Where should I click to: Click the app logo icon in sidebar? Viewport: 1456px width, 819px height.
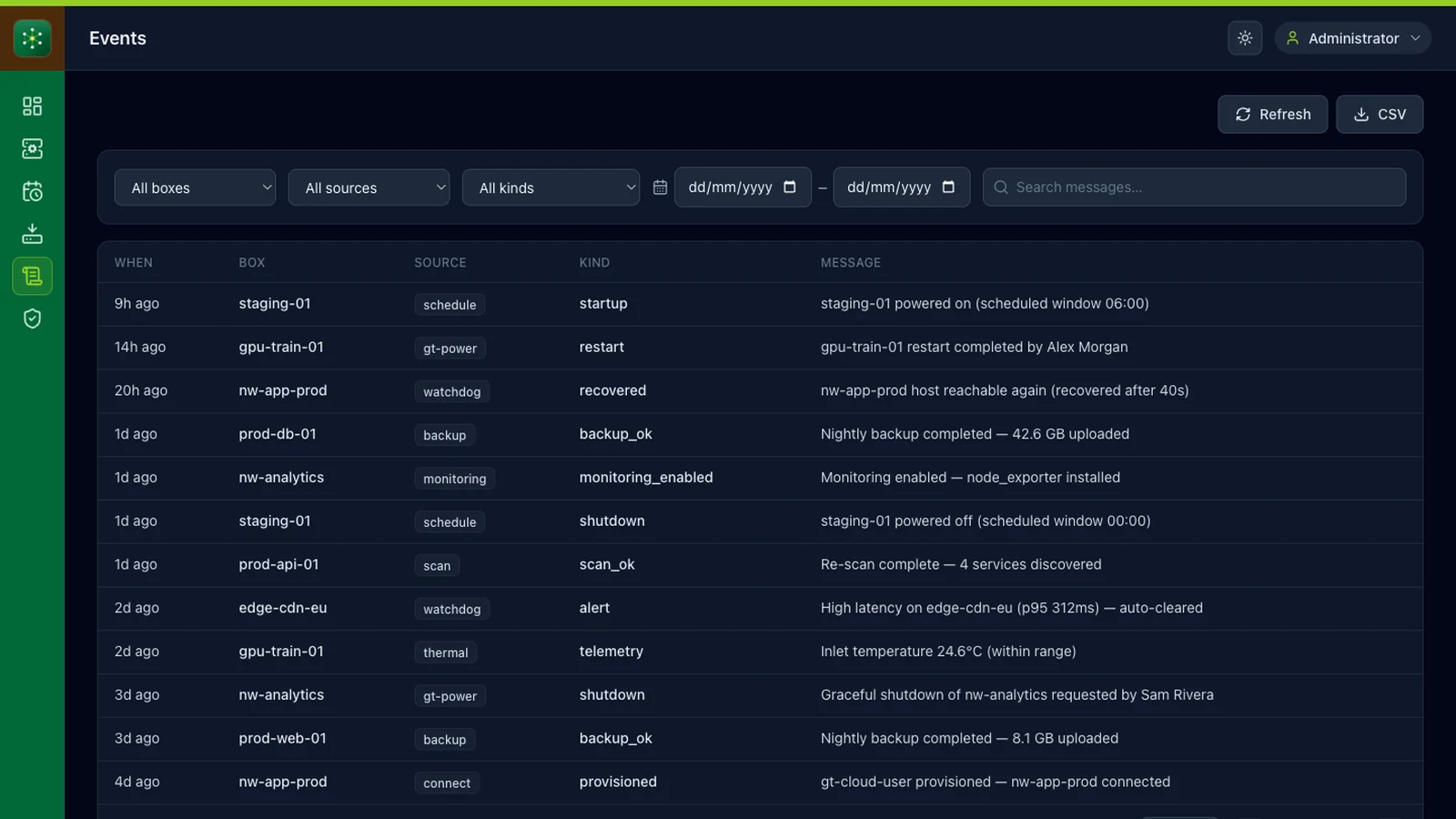32,38
